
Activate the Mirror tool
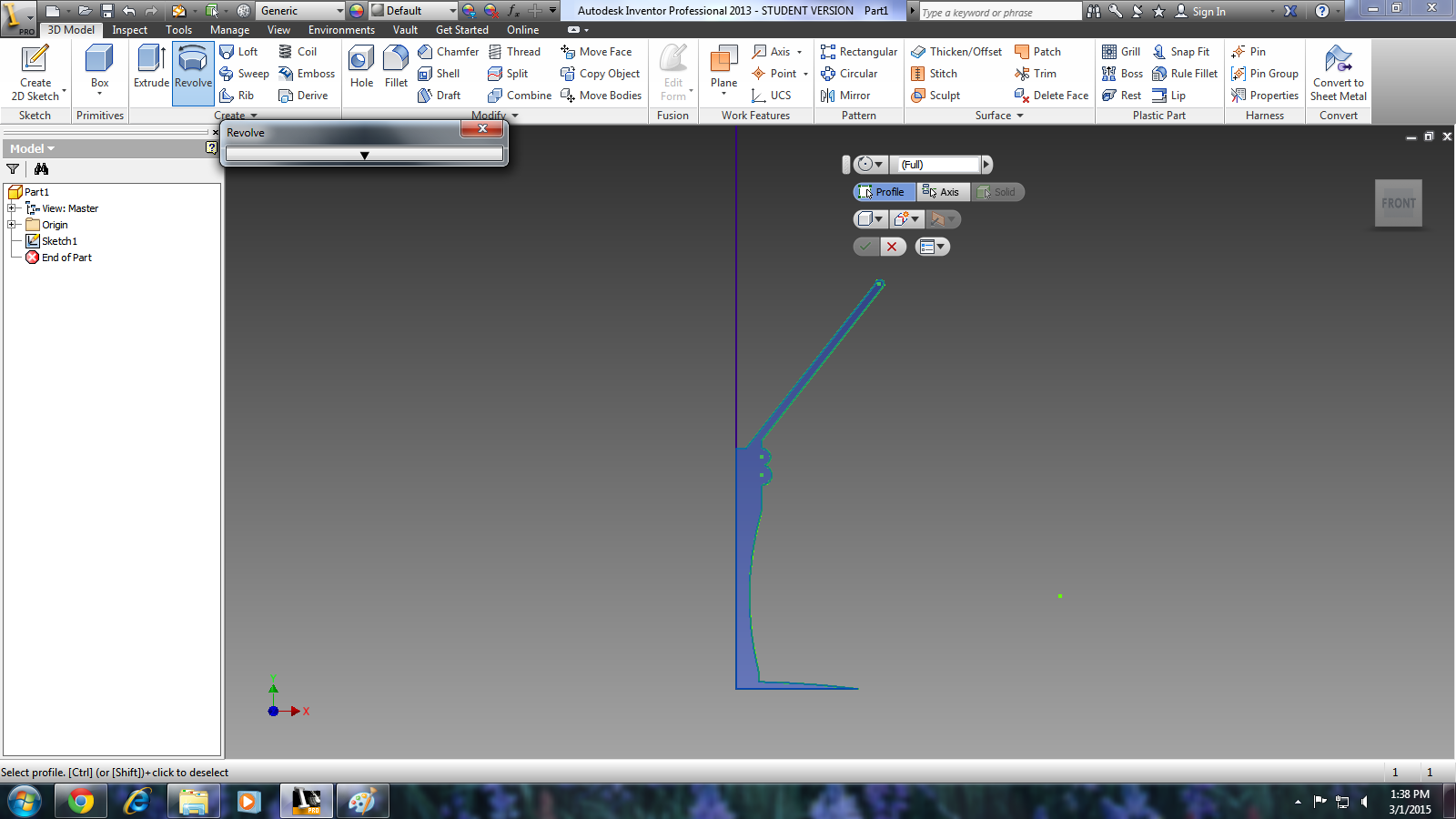coord(845,96)
